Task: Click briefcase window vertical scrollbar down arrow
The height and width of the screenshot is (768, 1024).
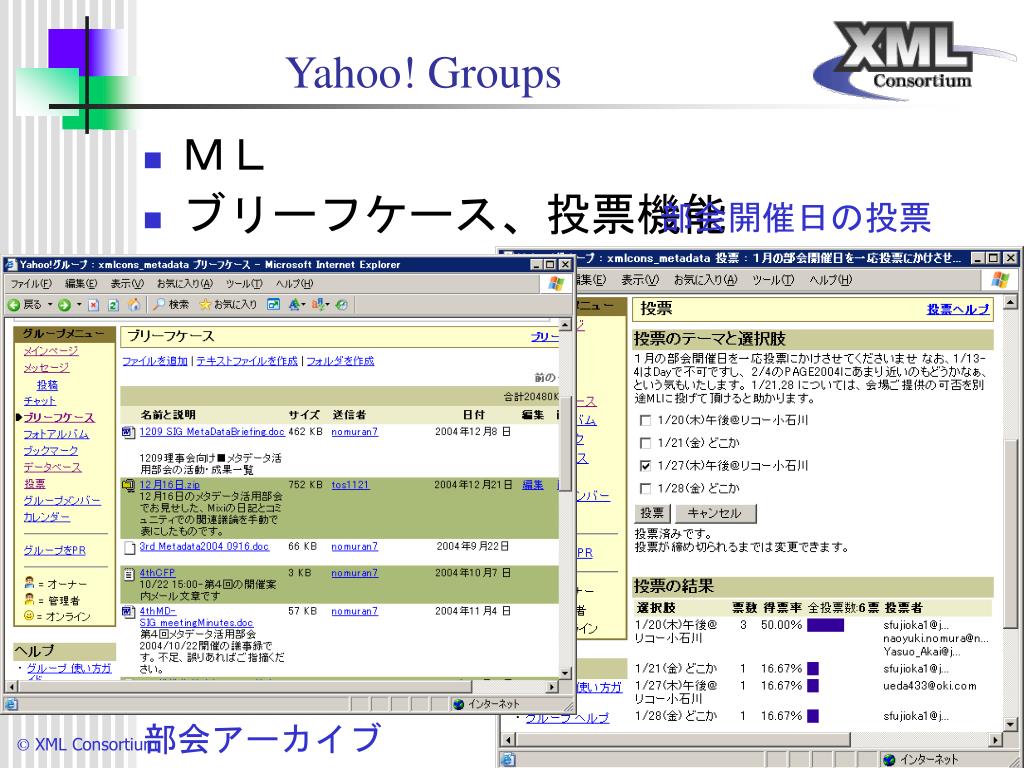Action: tap(566, 673)
